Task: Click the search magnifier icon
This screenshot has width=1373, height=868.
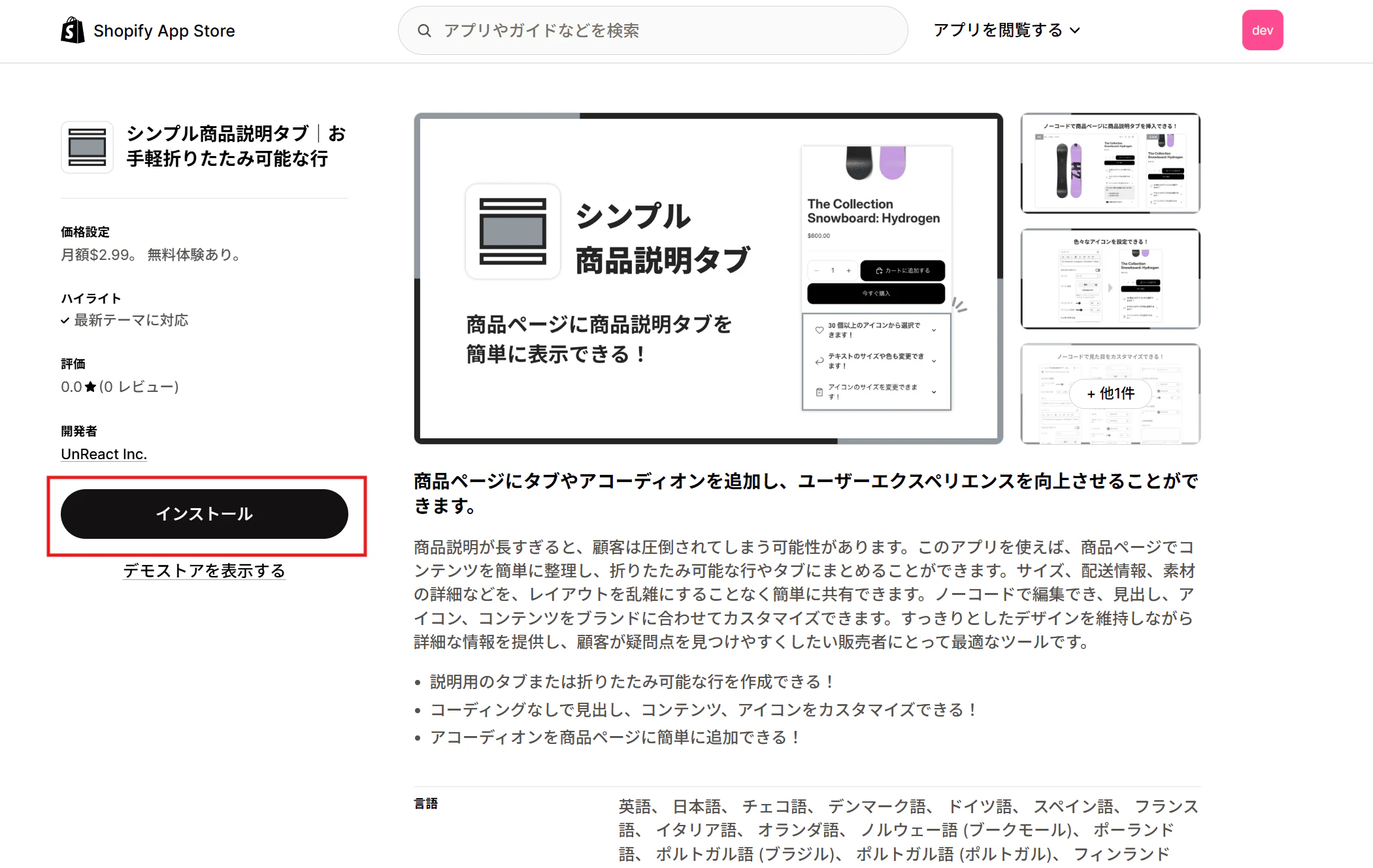Action: click(x=424, y=31)
